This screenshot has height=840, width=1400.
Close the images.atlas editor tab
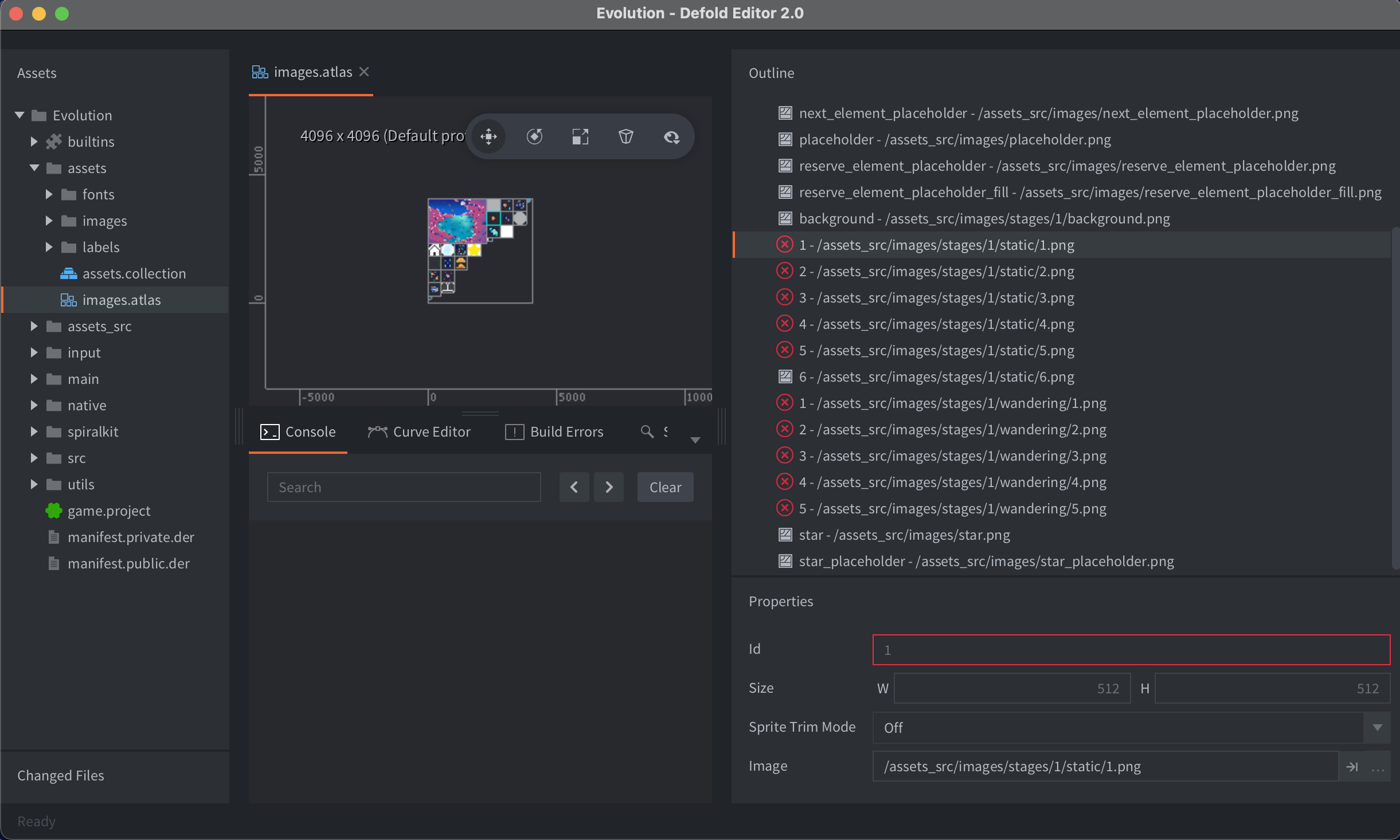click(x=365, y=72)
